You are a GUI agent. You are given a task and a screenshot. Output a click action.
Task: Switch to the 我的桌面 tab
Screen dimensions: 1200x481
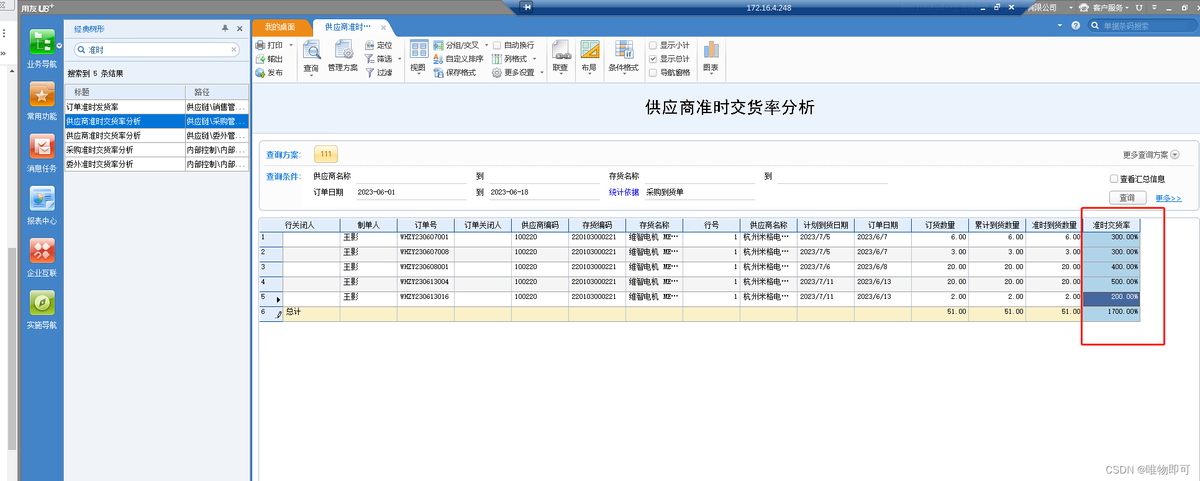[x=281, y=26]
